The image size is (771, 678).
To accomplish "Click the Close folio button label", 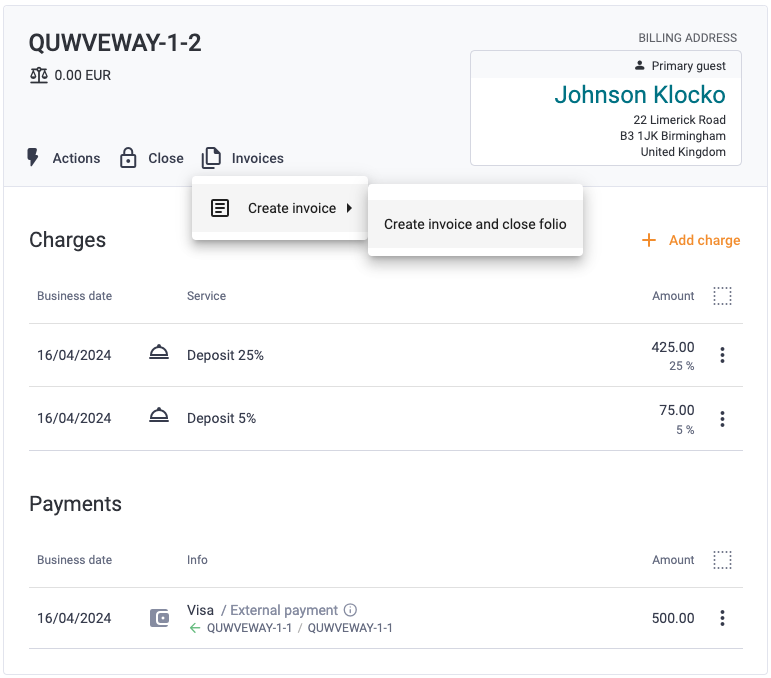I will [166, 158].
